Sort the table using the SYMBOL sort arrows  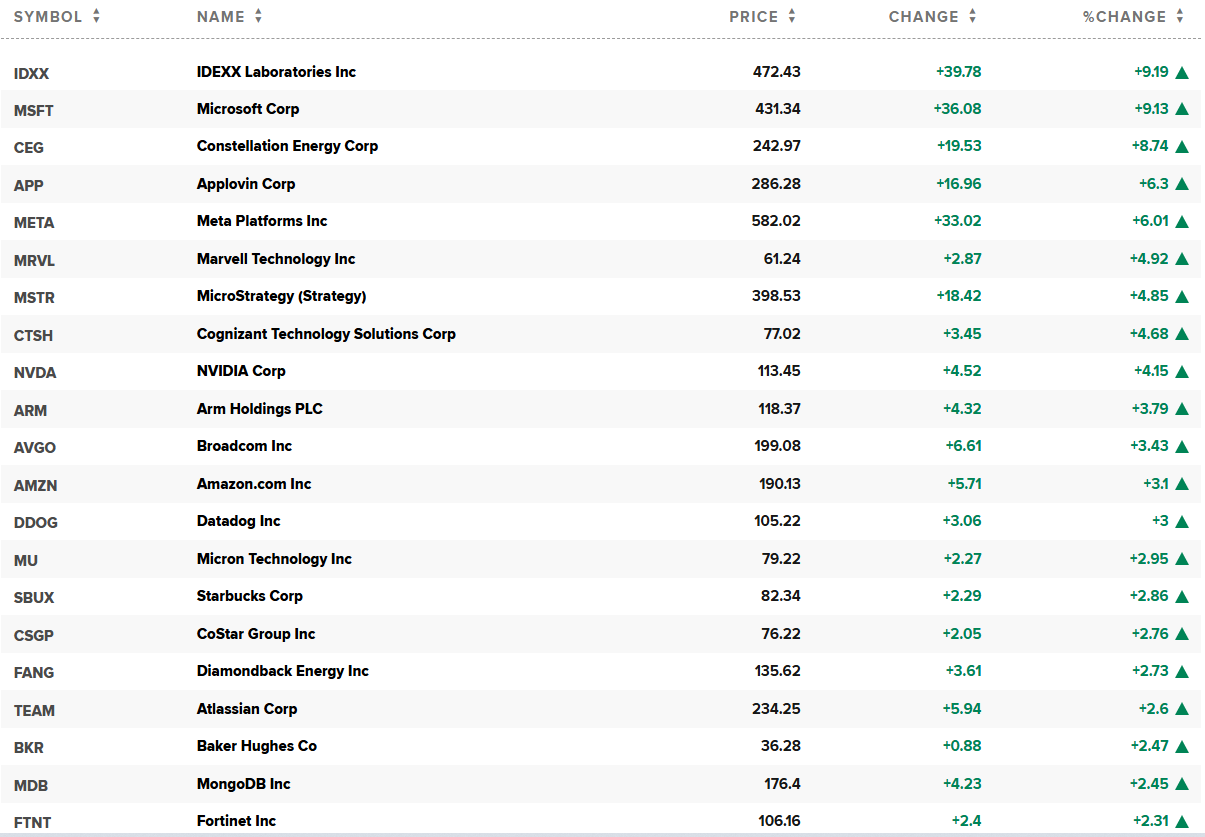(x=96, y=16)
